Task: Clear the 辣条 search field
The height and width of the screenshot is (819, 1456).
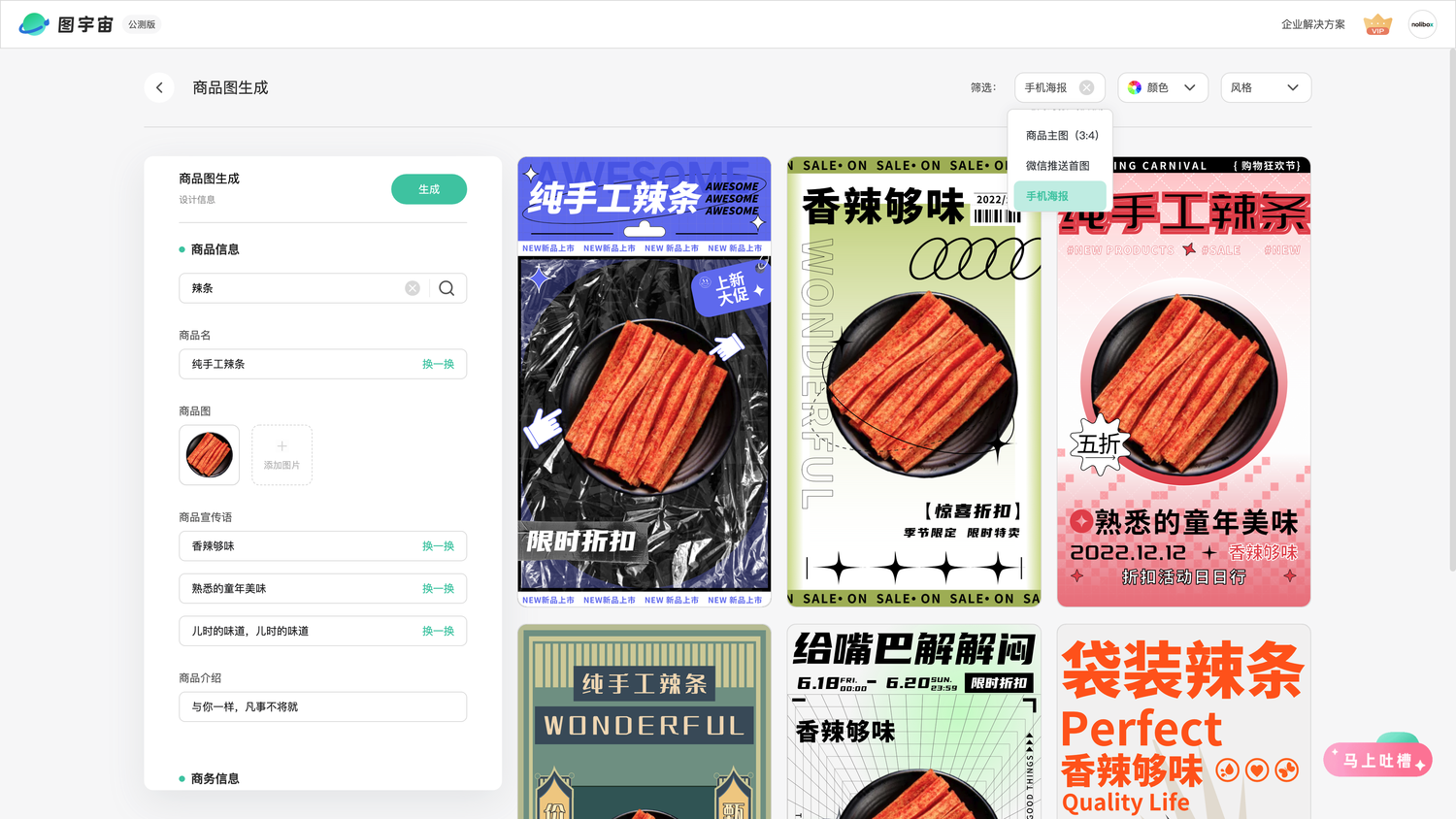Action: (413, 288)
